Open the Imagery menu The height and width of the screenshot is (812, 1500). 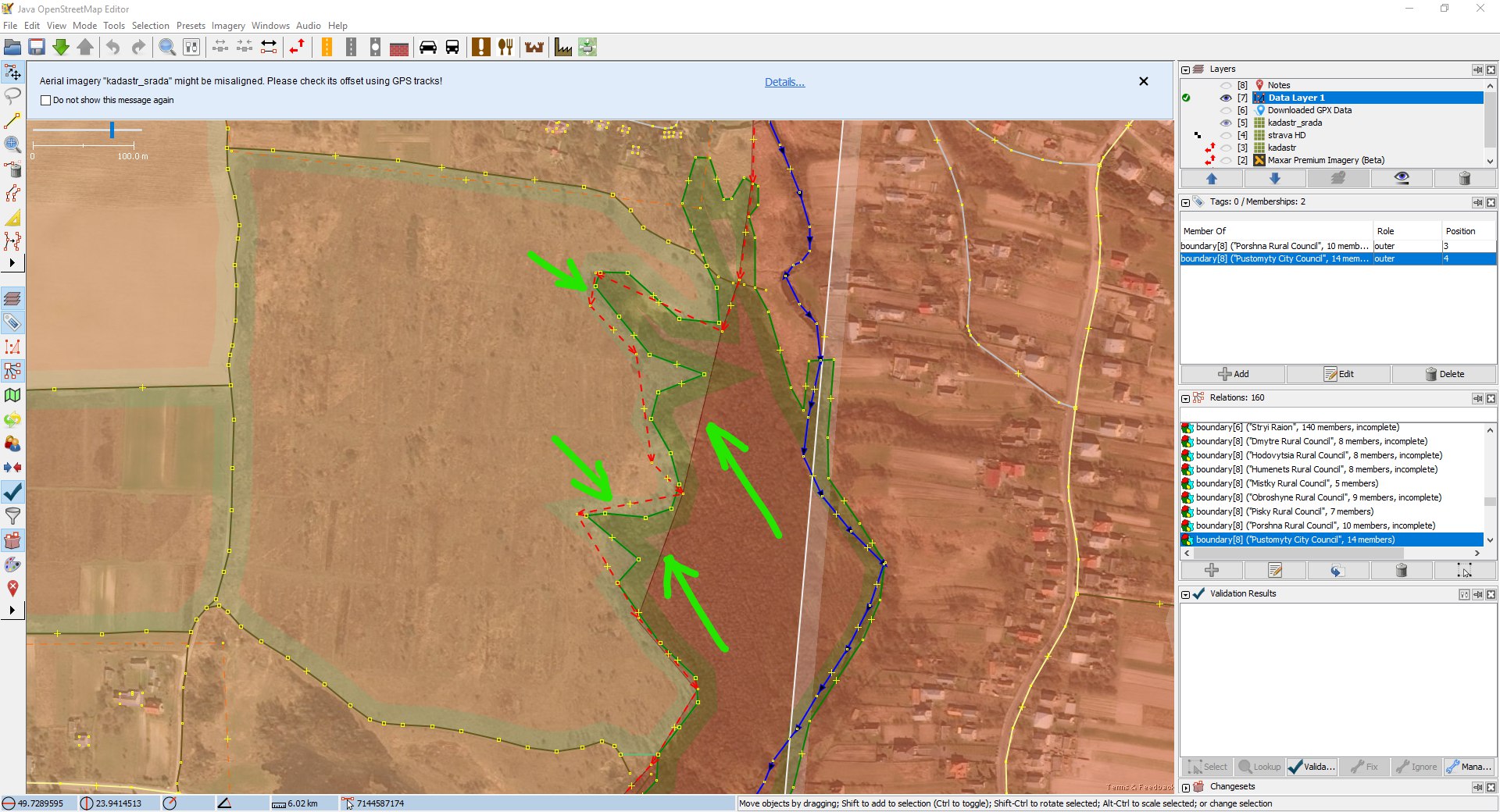[x=228, y=26]
